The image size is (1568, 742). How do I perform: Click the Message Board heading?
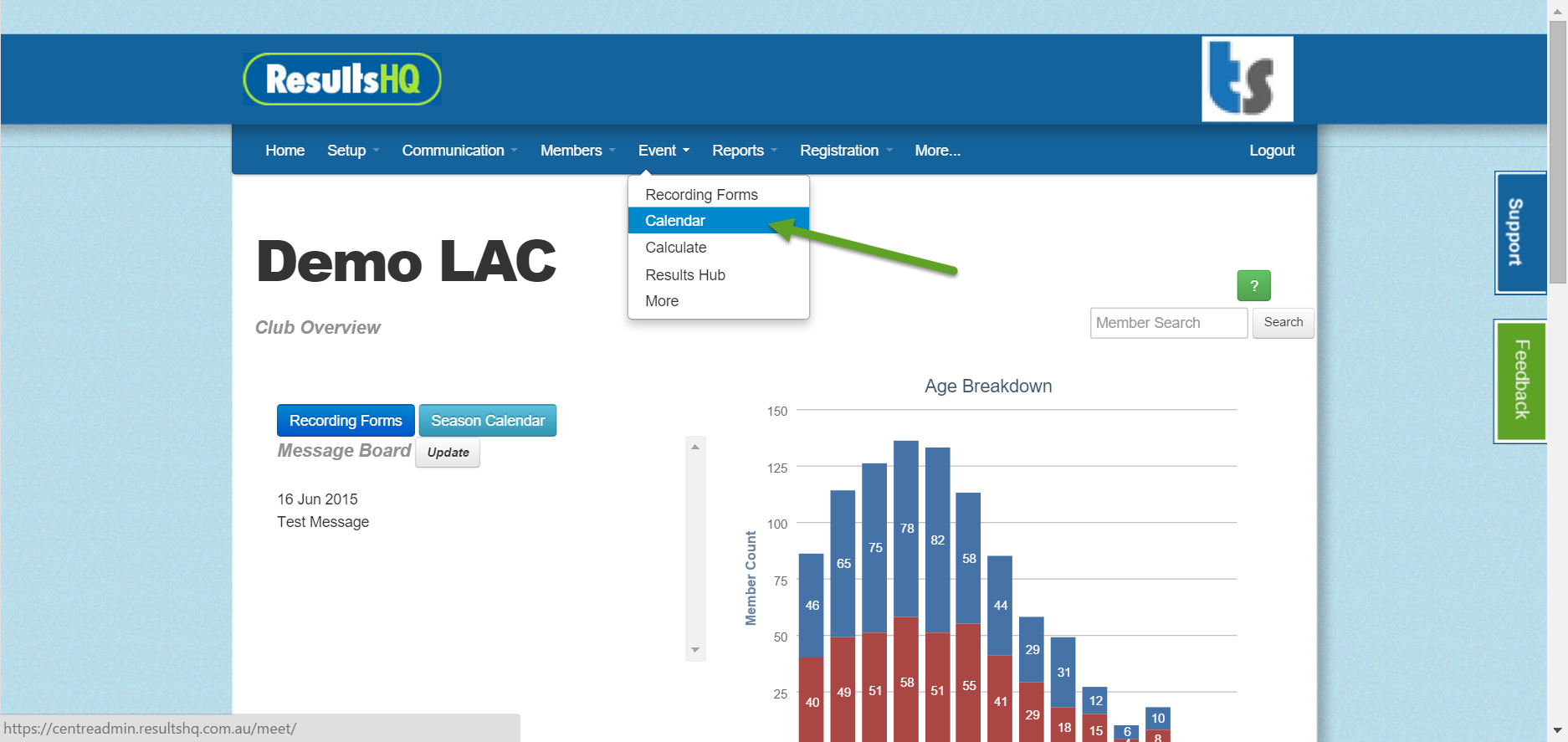pos(344,451)
